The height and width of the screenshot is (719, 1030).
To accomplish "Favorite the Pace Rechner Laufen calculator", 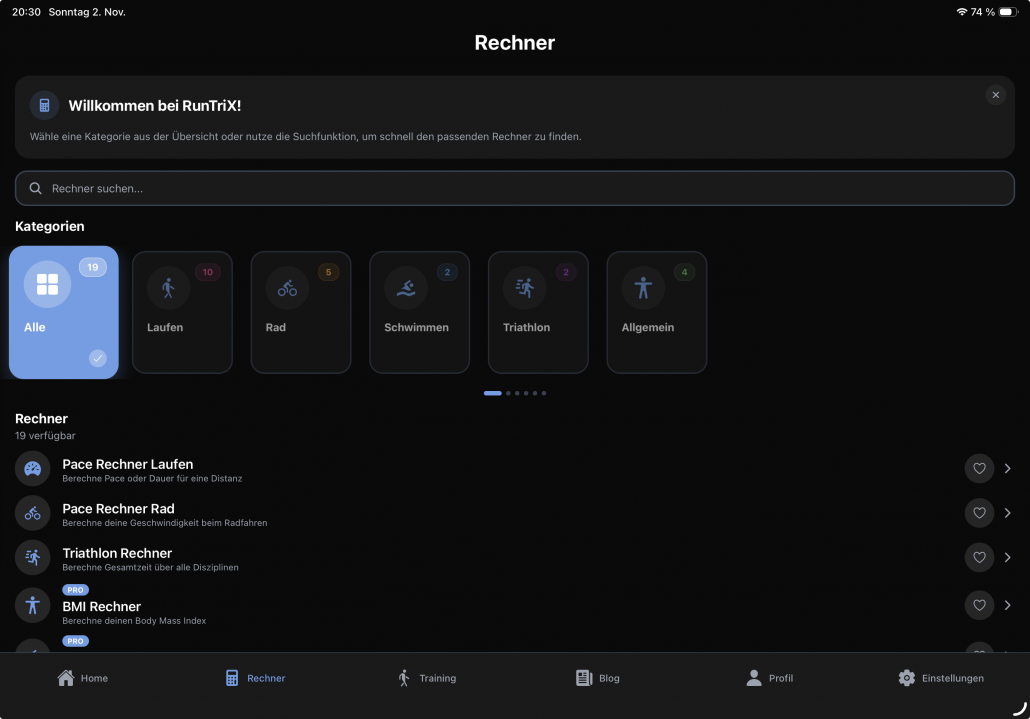I will tap(979, 468).
